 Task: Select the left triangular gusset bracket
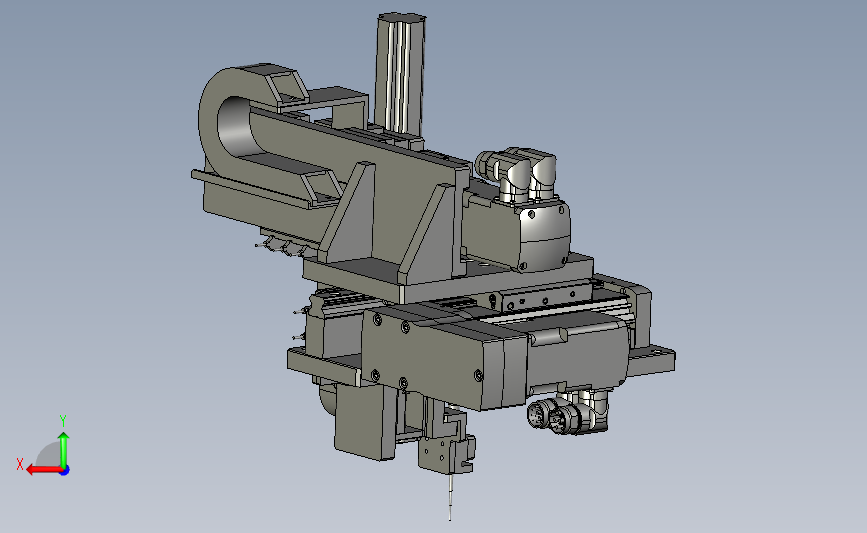349,213
